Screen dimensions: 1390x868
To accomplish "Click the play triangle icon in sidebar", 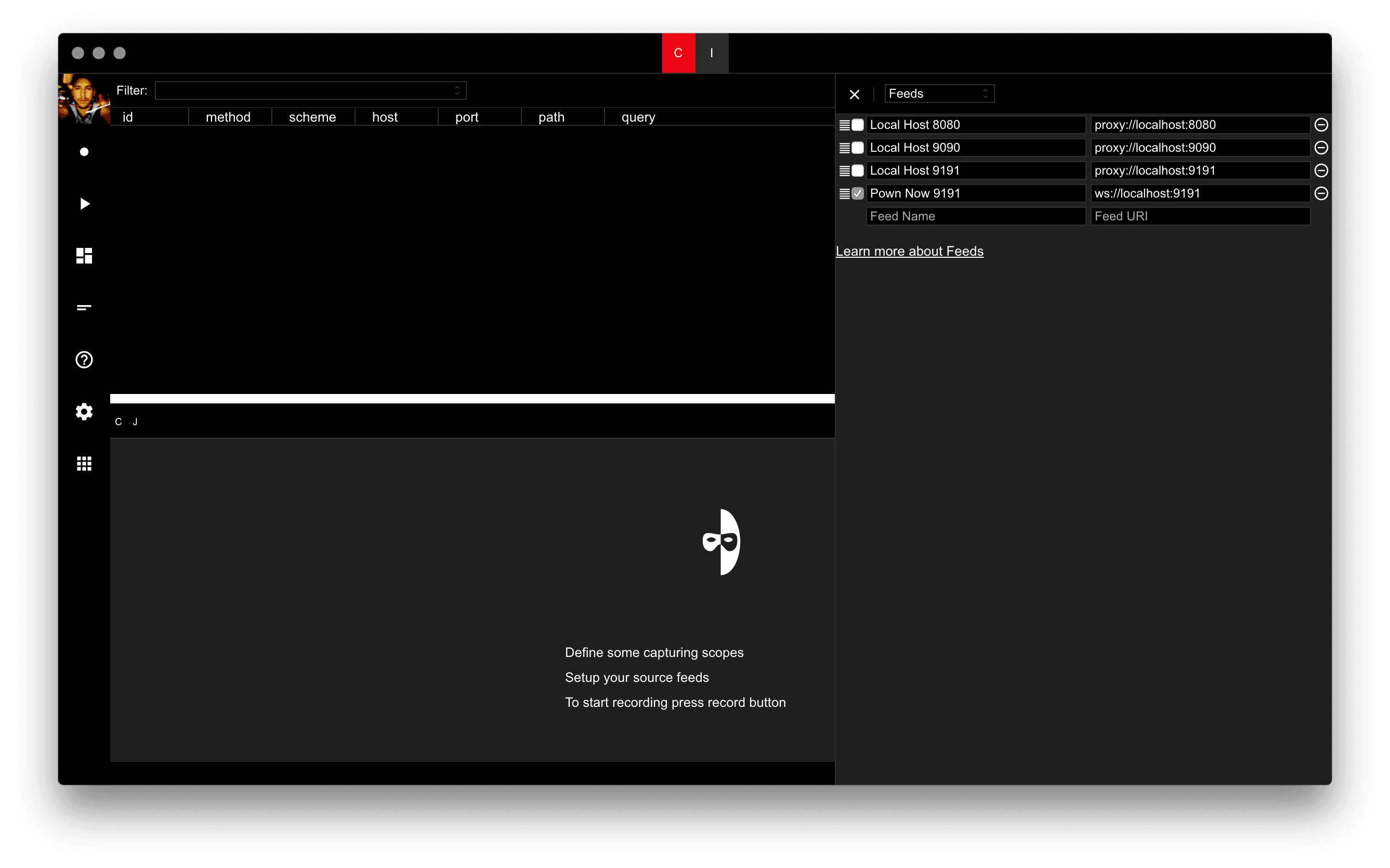I will click(84, 204).
